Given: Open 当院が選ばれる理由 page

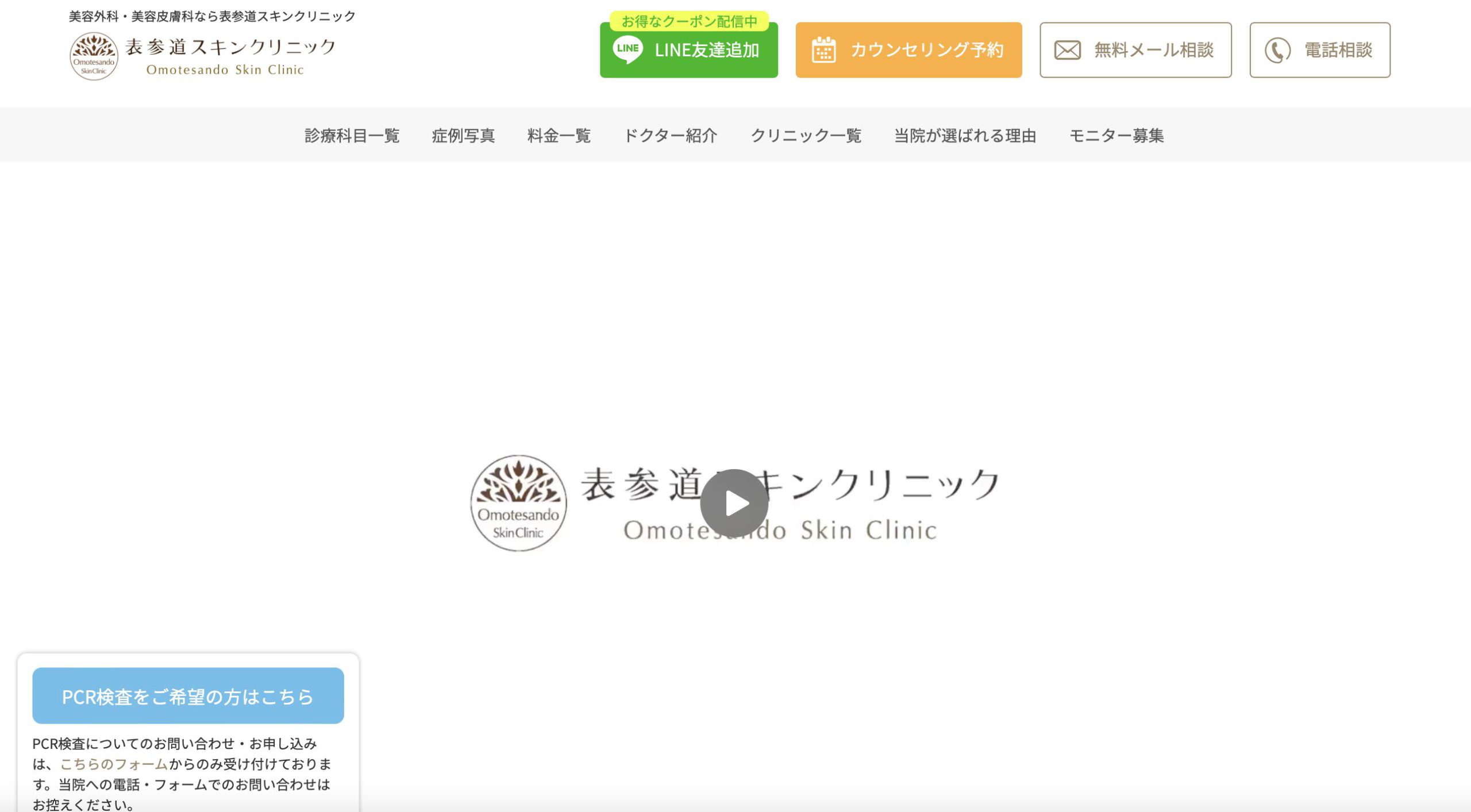Looking at the screenshot, I should 965,136.
